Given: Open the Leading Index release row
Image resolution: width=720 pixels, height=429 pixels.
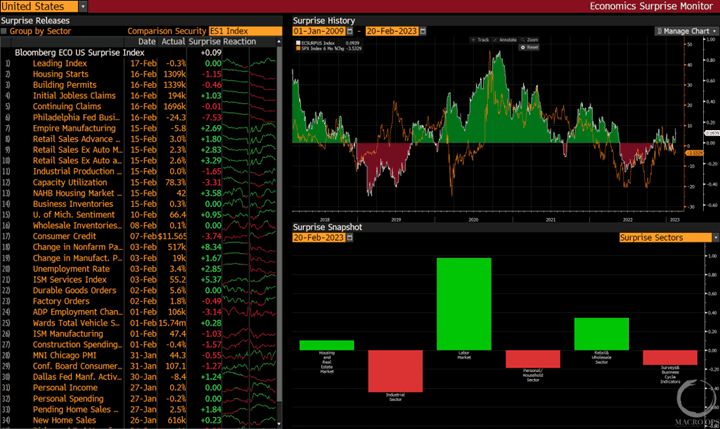Looking at the screenshot, I should [x=139, y=63].
